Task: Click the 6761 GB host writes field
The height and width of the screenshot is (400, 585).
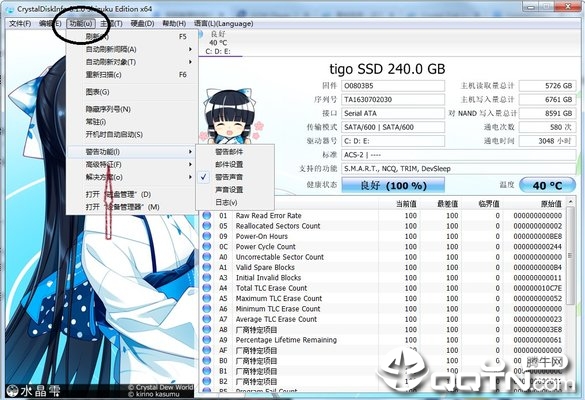Action: 547,100
